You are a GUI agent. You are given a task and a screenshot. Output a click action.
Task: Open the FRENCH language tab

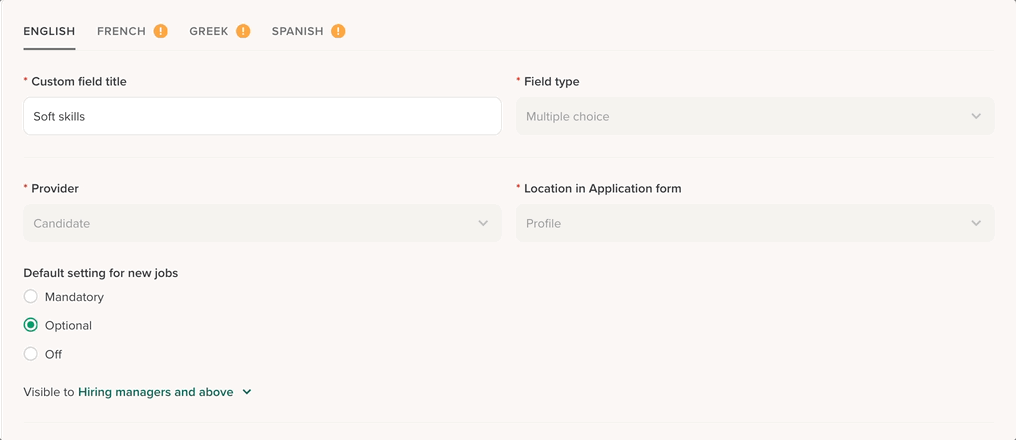[x=121, y=31]
